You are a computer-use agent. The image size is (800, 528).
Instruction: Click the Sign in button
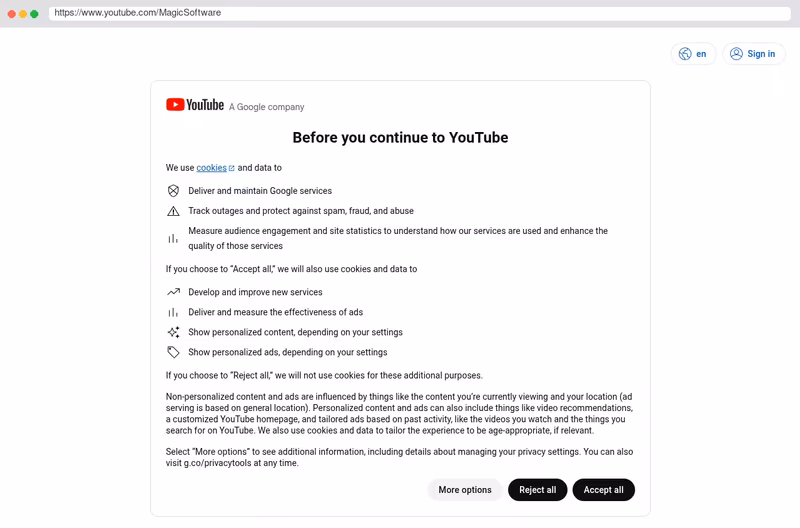[x=754, y=54]
